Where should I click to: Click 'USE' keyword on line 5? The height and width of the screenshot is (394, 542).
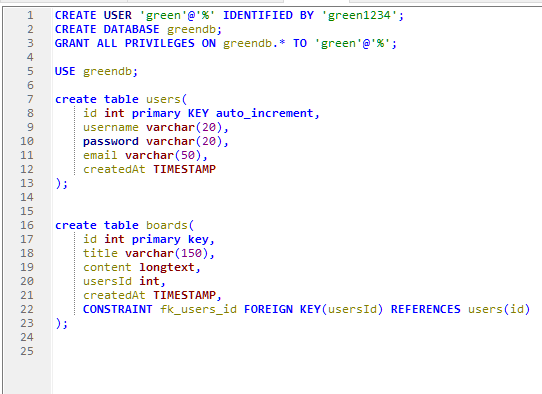coord(65,71)
